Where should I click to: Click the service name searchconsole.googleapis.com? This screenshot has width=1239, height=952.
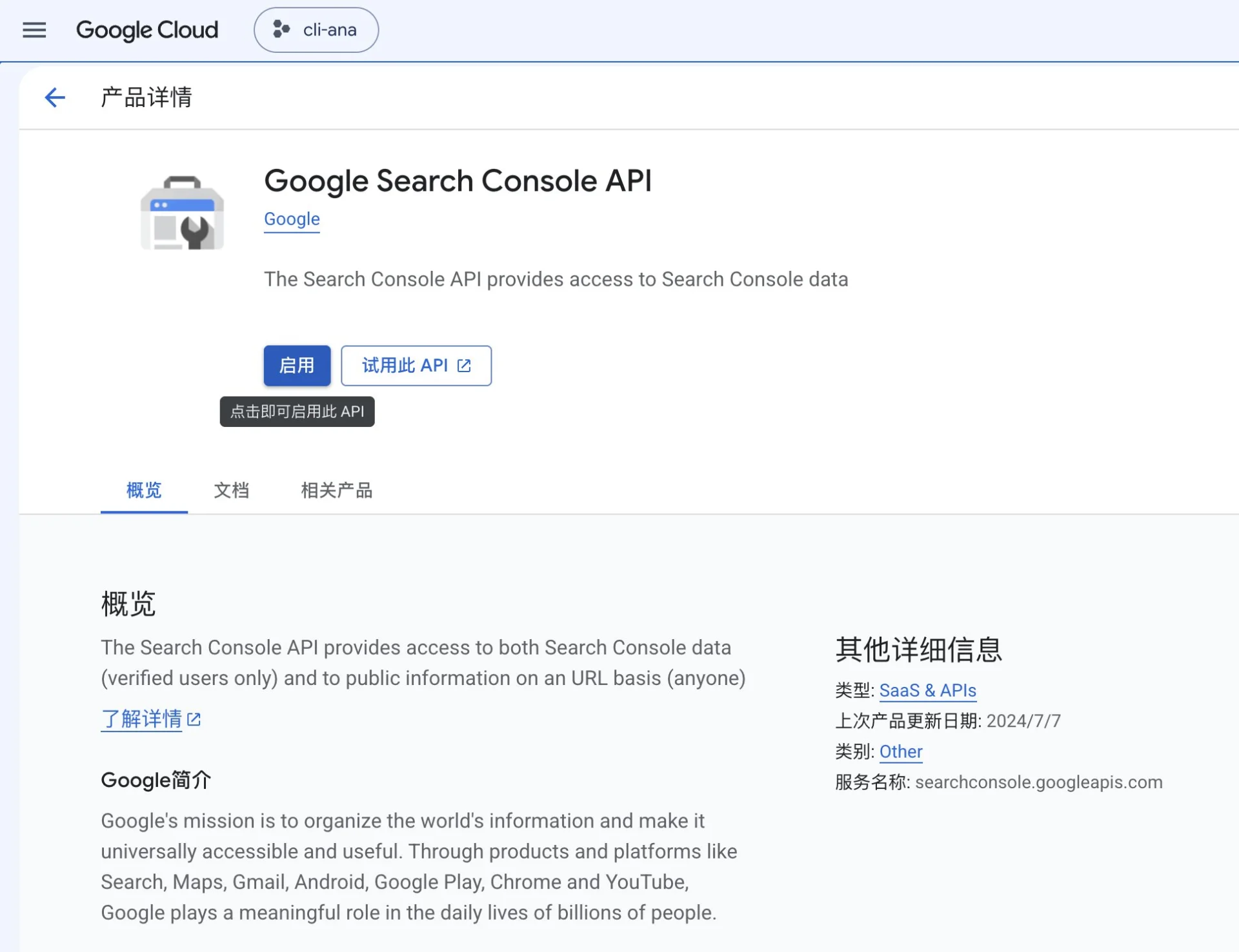1038,782
